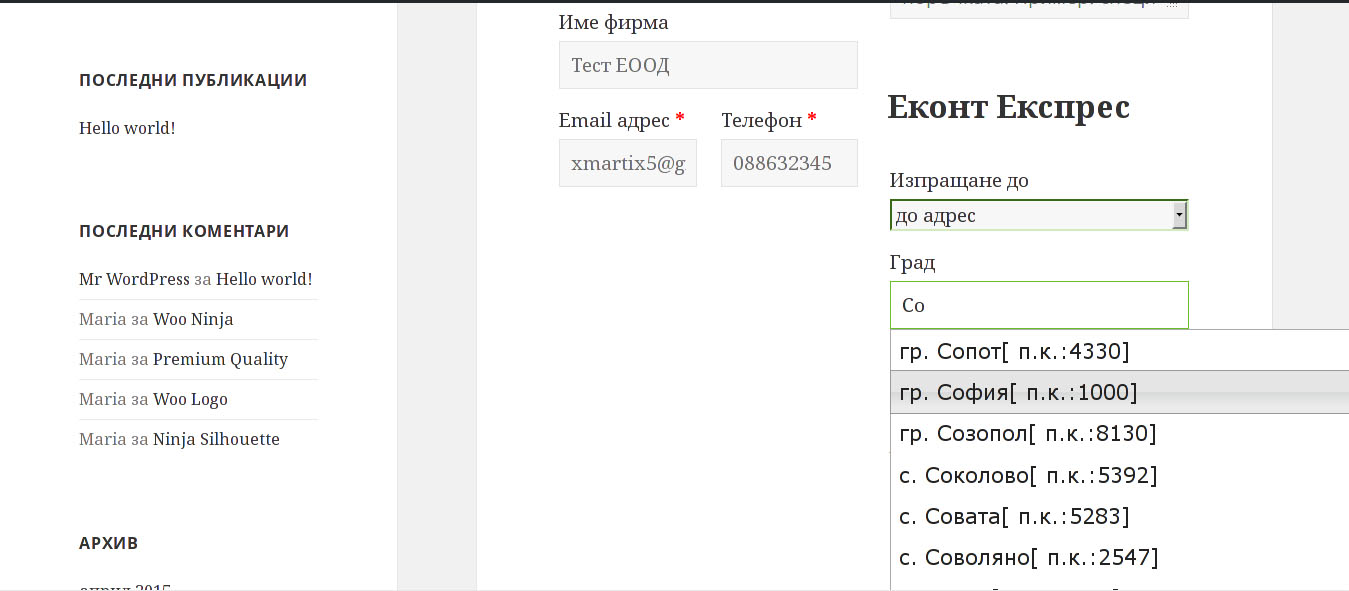Open the 'до адрес' delivery dropdown
Viewport: 1349px width, 591px height.
coord(1039,215)
